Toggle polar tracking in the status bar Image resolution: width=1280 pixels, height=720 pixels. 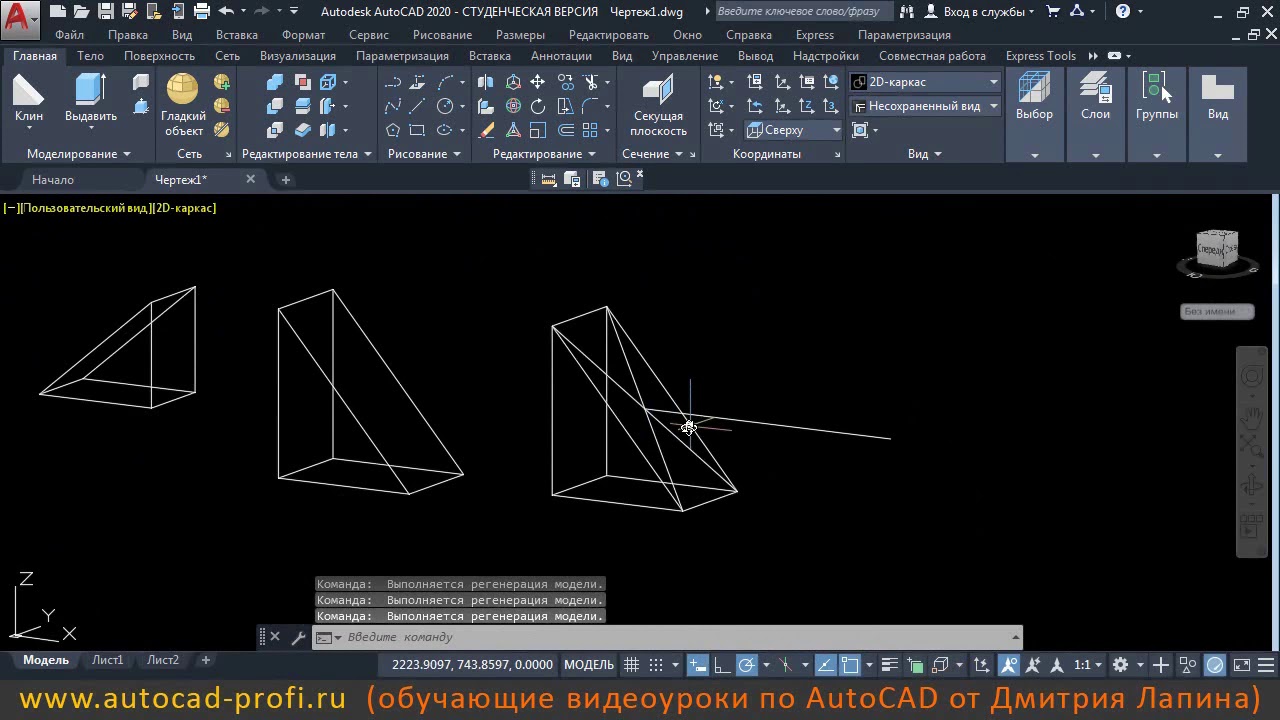coord(747,664)
